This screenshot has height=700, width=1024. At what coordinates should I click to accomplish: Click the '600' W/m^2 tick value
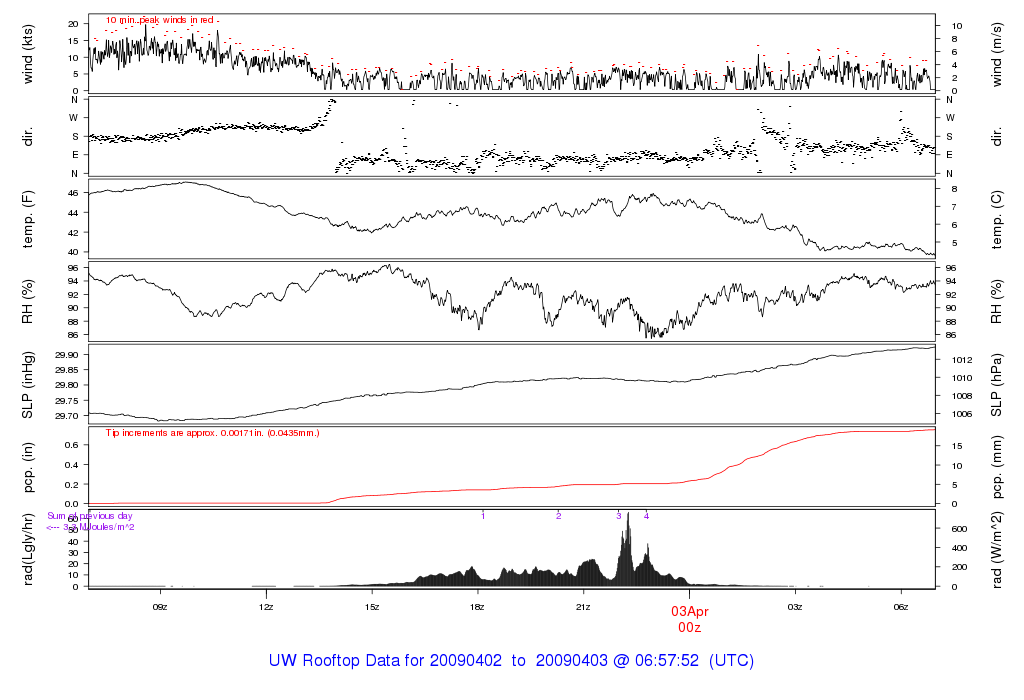pyautogui.click(x=959, y=529)
